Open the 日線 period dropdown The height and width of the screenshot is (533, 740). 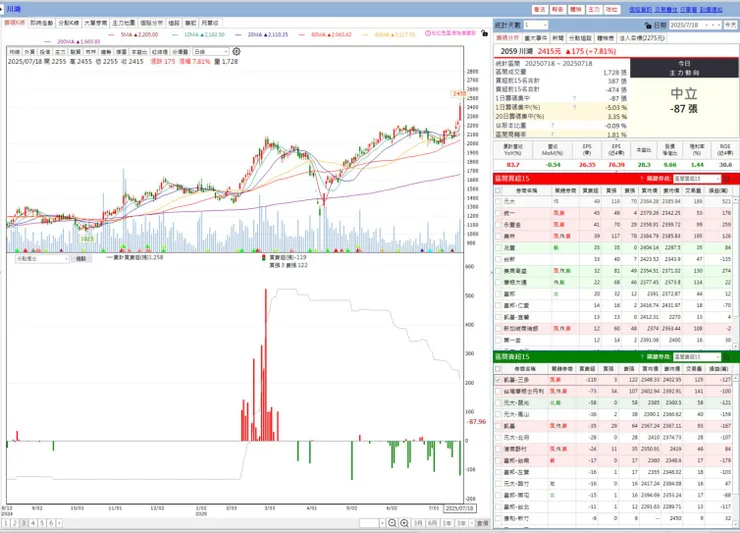[211, 51]
